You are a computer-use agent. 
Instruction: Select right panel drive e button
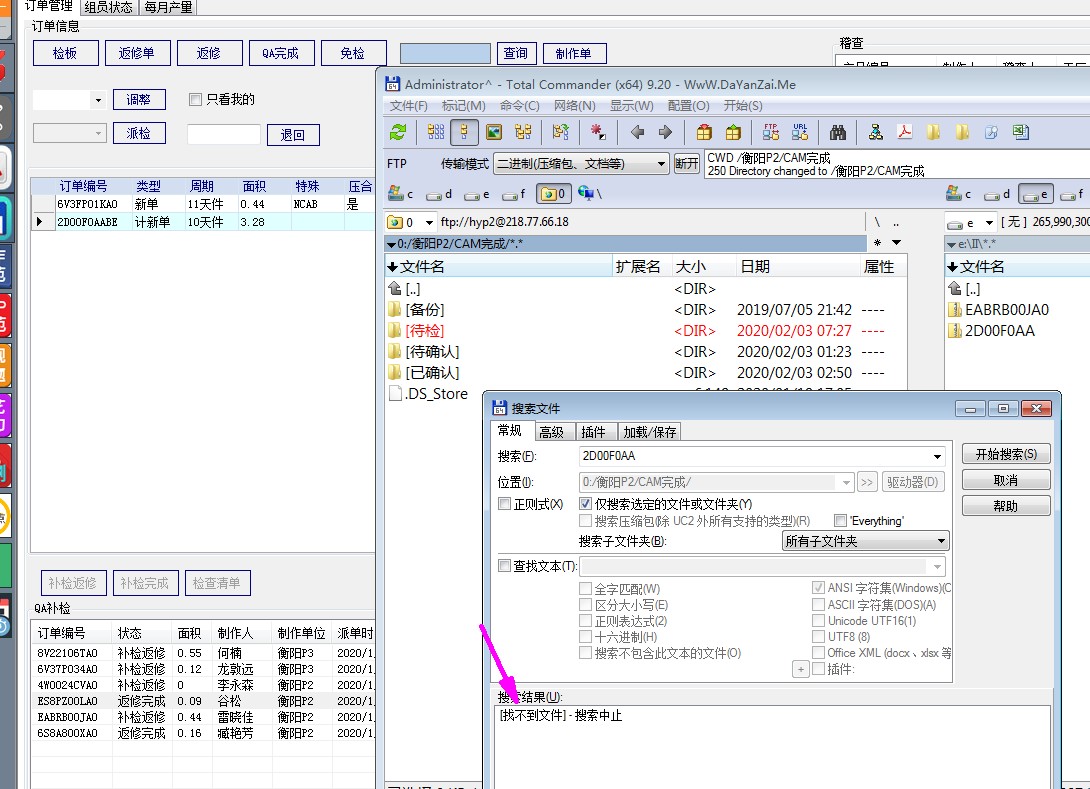point(1035,194)
